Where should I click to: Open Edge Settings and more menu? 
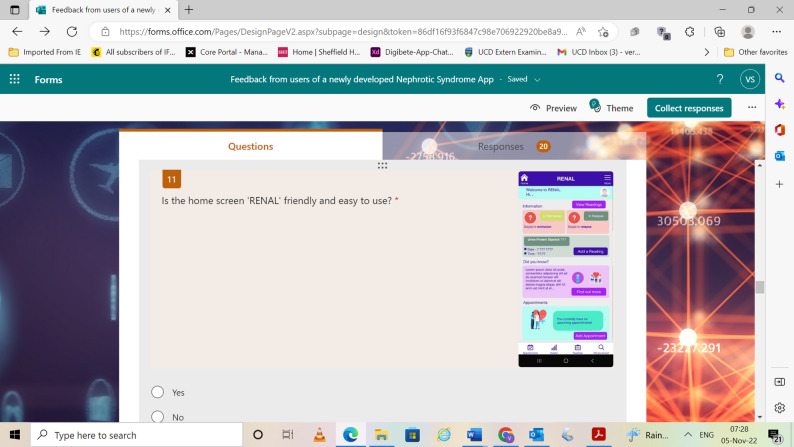(776, 31)
